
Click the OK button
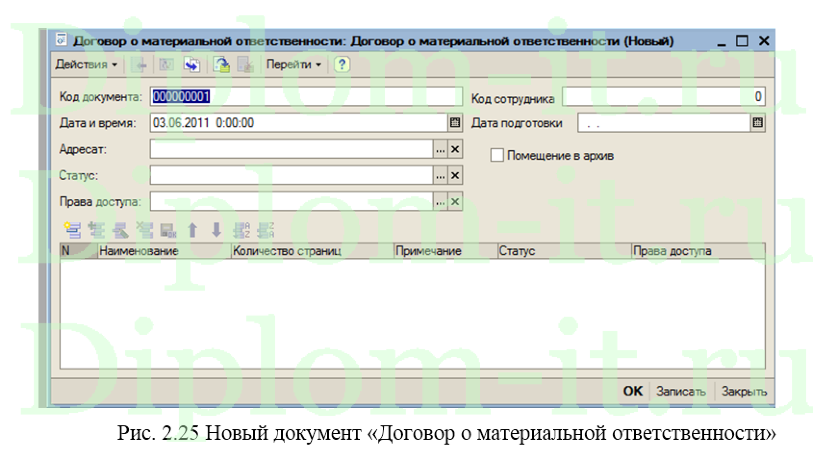[x=633, y=391]
